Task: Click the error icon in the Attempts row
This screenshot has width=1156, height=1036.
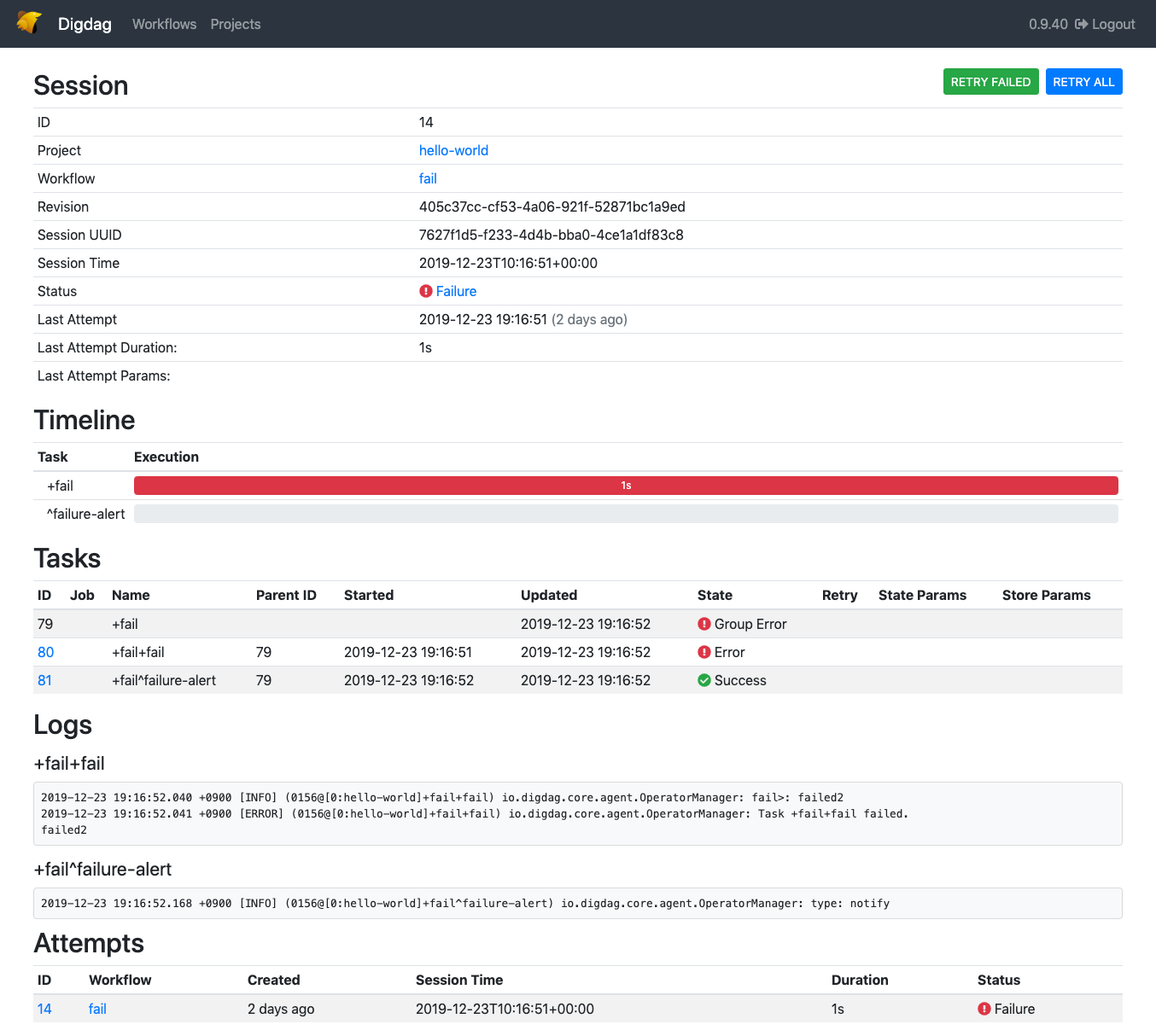Action: pyautogui.click(x=986, y=1009)
